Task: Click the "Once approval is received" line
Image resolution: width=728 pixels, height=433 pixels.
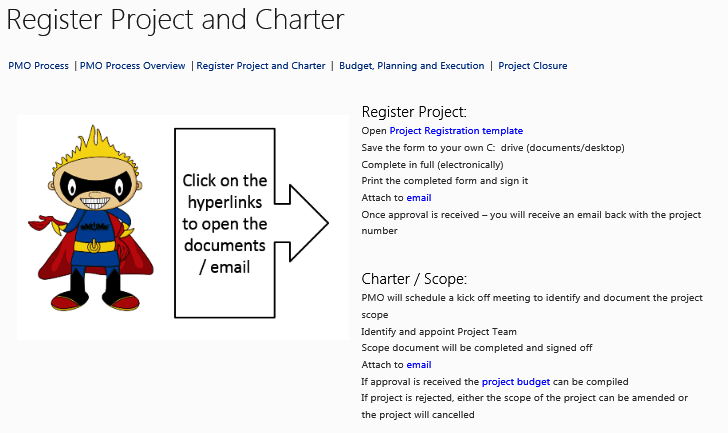Action: tap(513, 214)
